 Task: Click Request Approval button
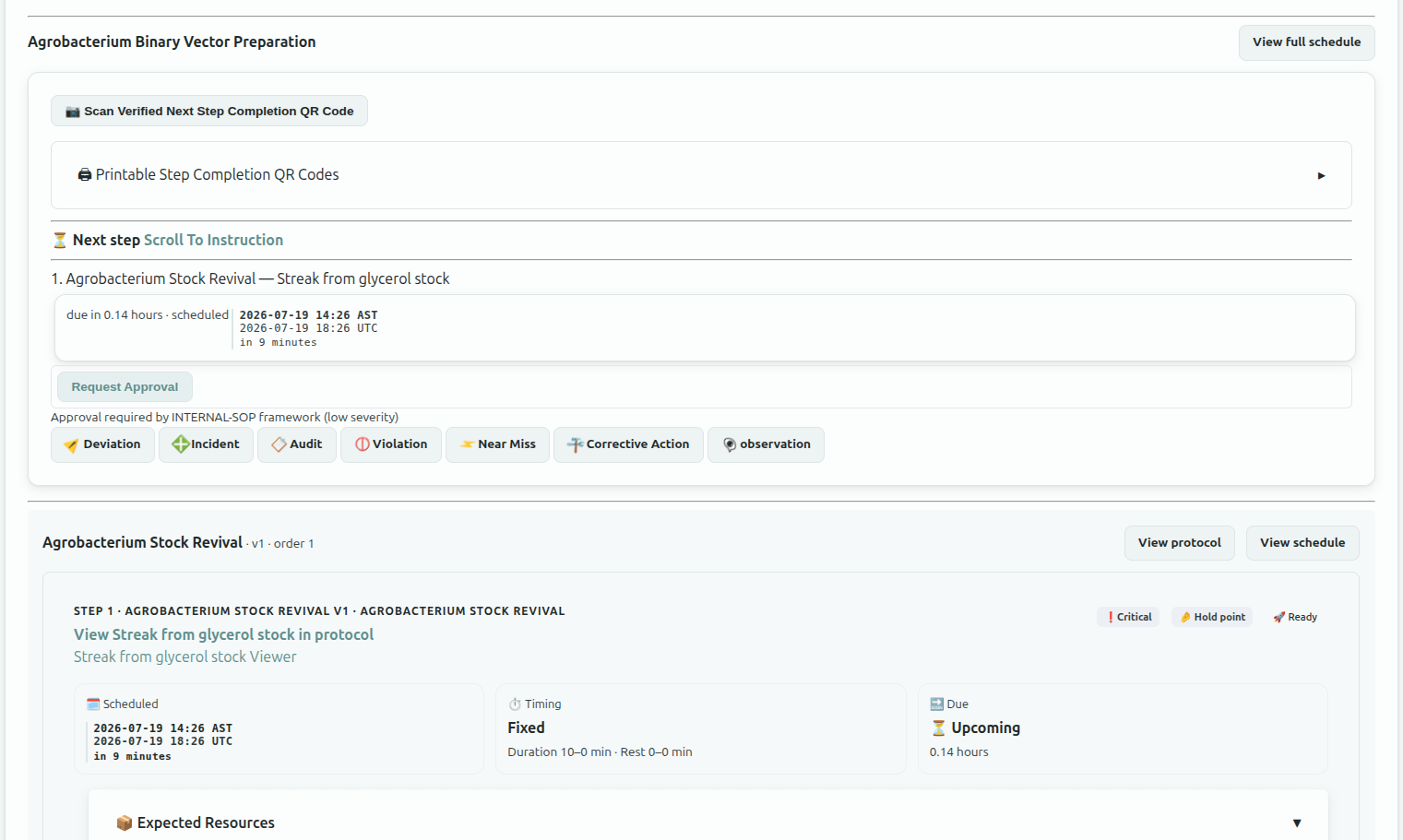125,387
